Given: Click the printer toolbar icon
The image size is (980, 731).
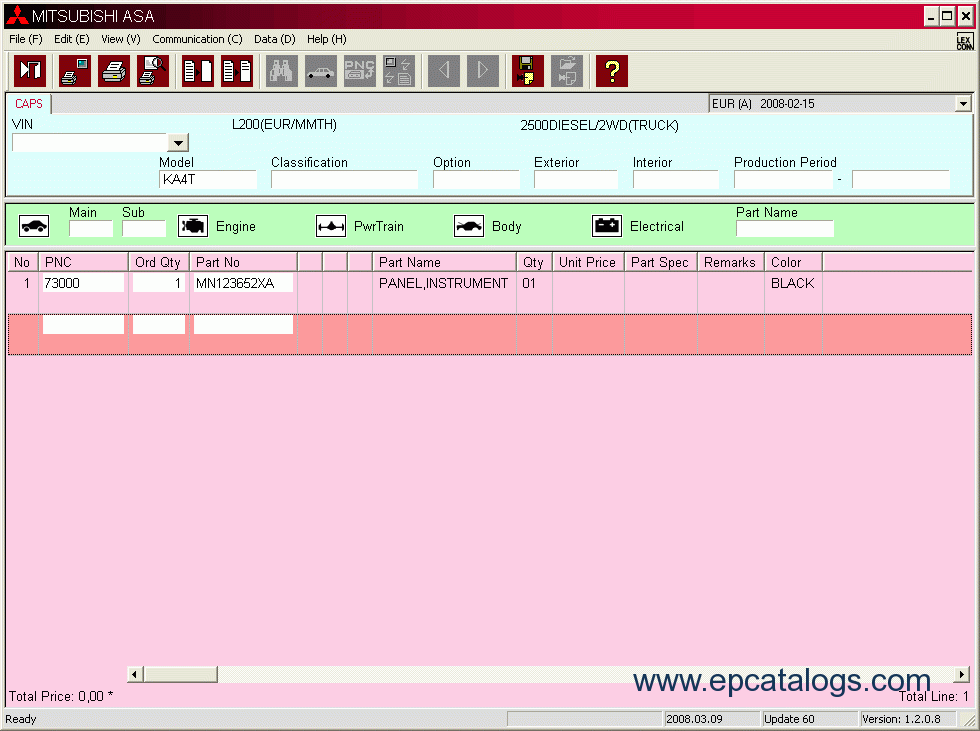Looking at the screenshot, I should (114, 71).
